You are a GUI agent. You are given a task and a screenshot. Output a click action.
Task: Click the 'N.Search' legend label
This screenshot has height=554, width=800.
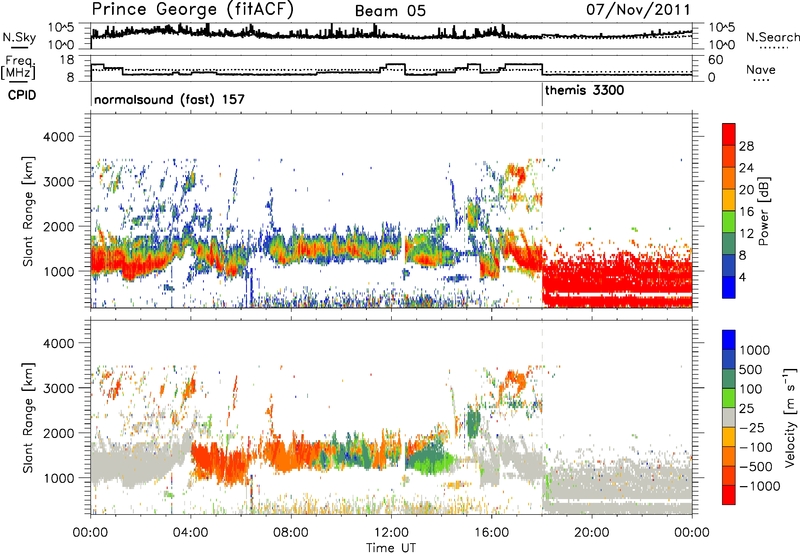point(772,37)
